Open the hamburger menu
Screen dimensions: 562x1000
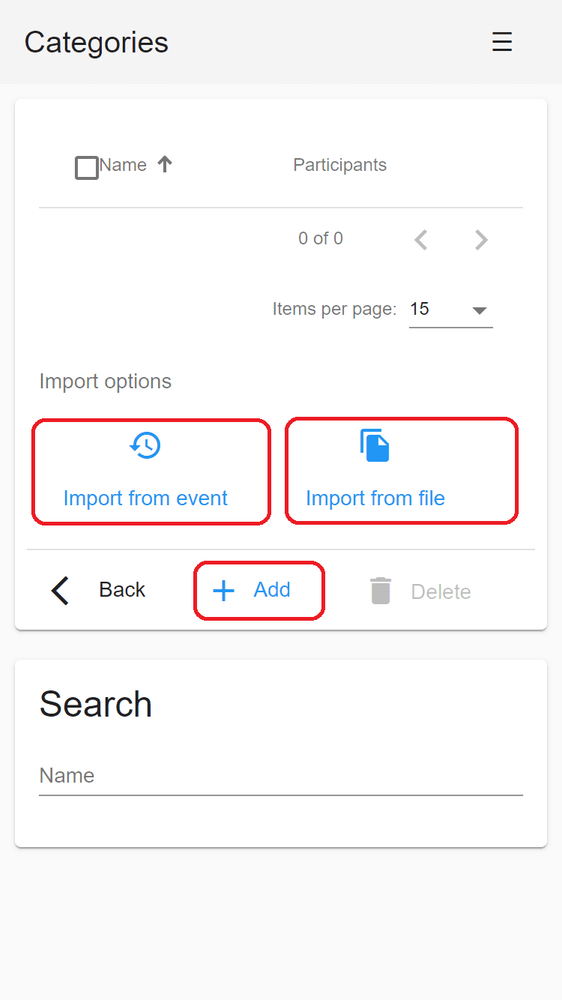[x=502, y=42]
